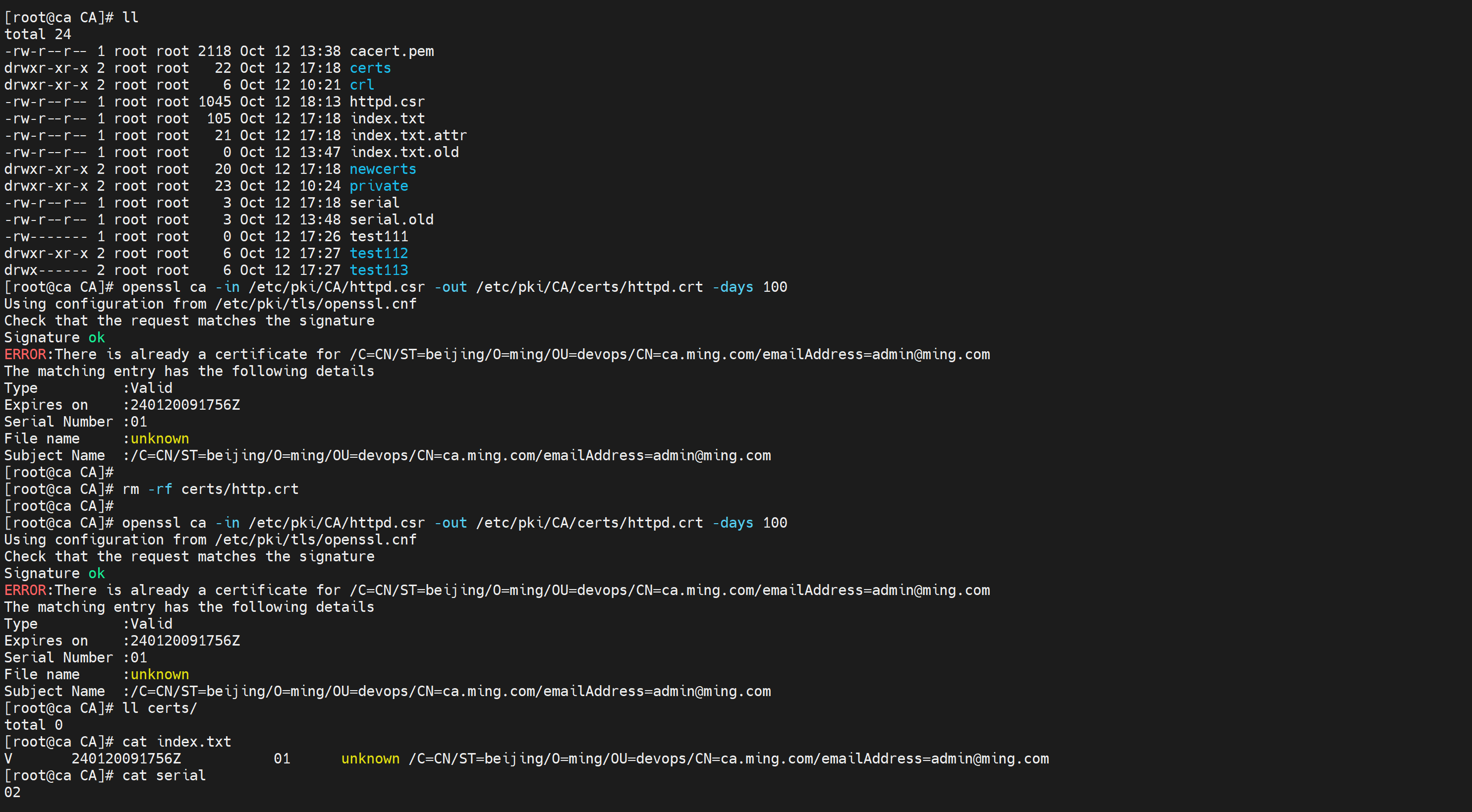This screenshot has width=1472, height=812.
Task: Click the blue test112 directory name
Action: pyautogui.click(x=378, y=254)
